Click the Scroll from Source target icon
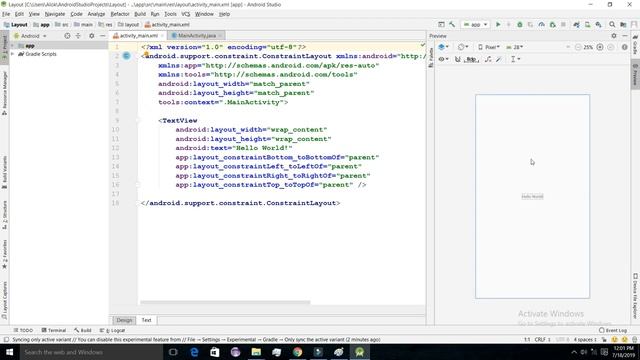Image resolution: width=640 pixels, height=360 pixels. (67, 36)
